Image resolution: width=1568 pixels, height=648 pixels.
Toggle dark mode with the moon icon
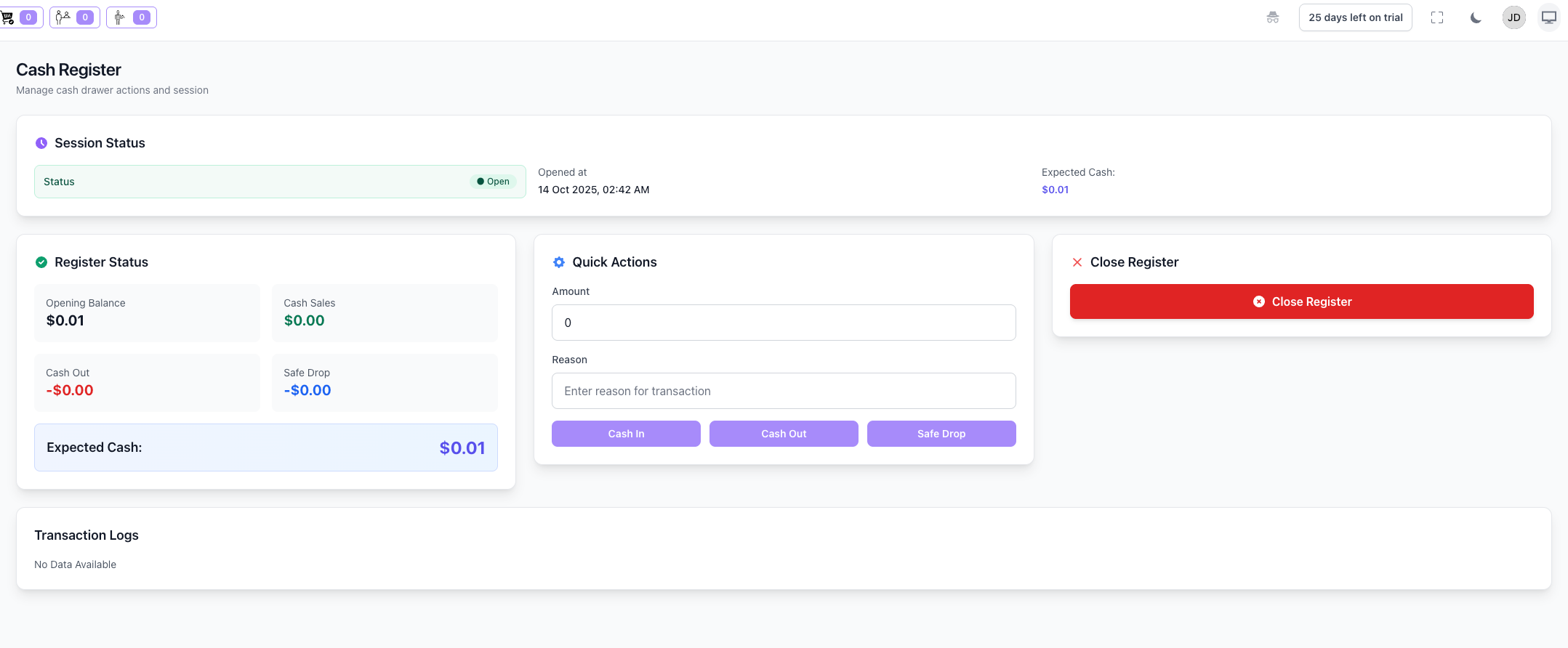pyautogui.click(x=1476, y=17)
